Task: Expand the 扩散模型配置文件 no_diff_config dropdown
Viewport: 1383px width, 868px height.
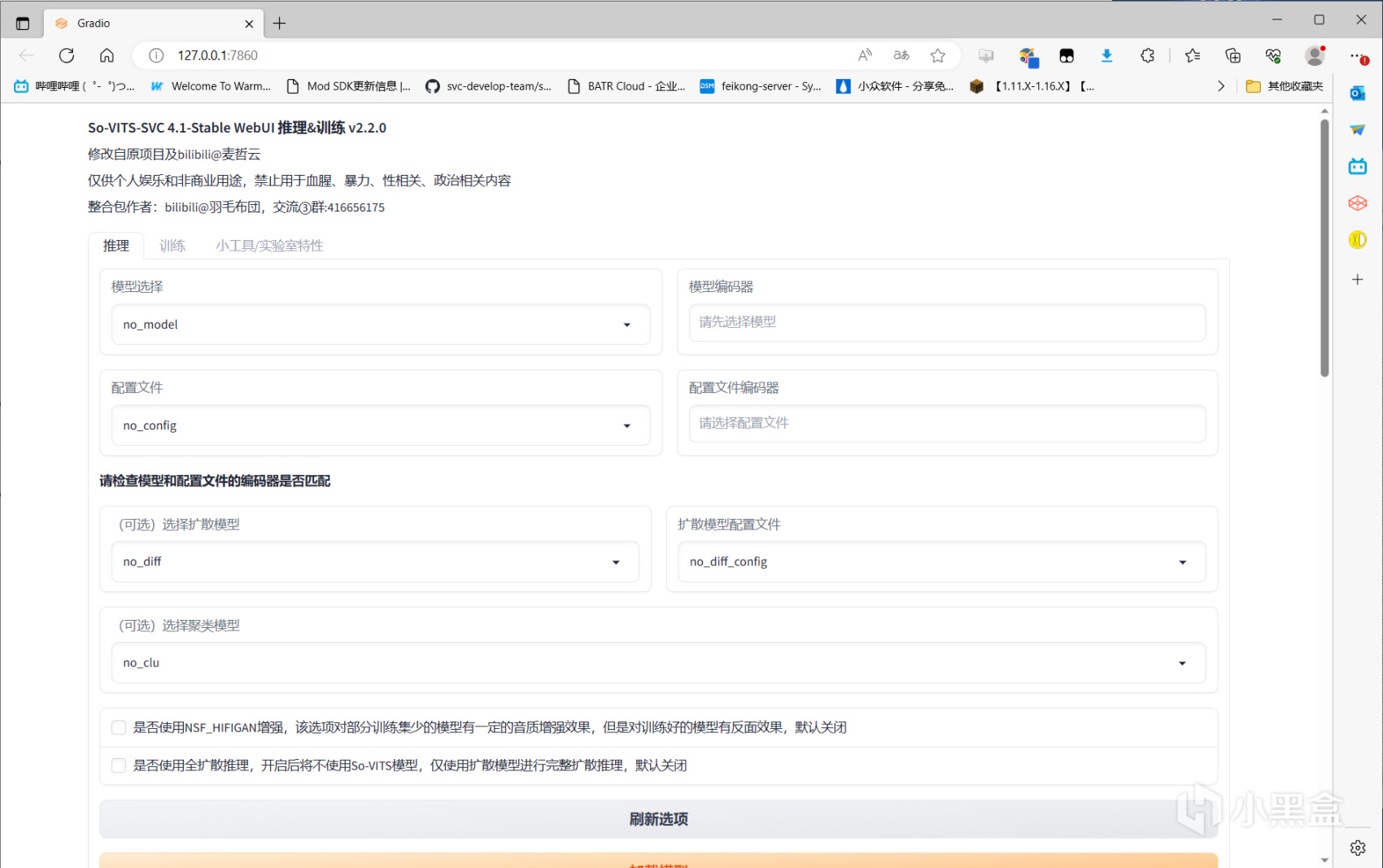Action: [941, 562]
